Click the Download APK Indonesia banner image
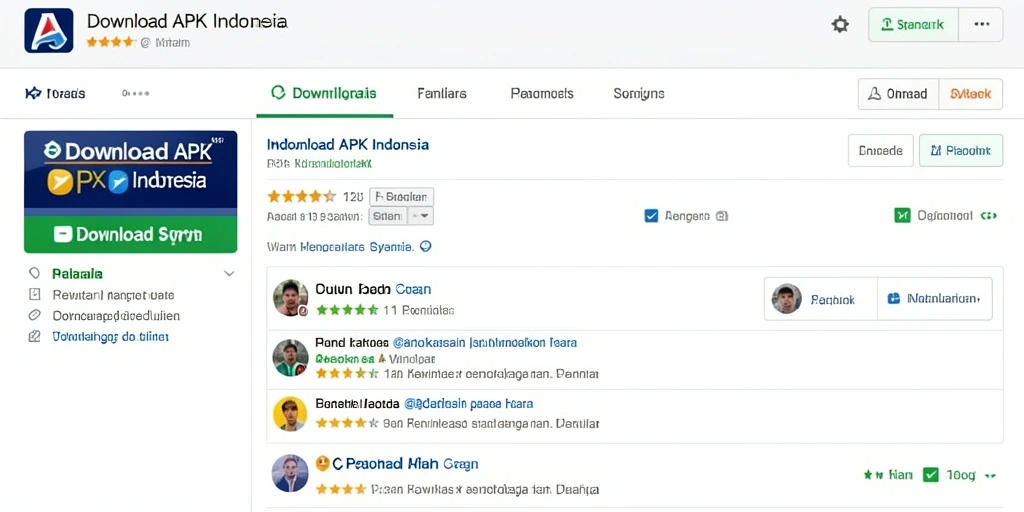 (x=131, y=173)
